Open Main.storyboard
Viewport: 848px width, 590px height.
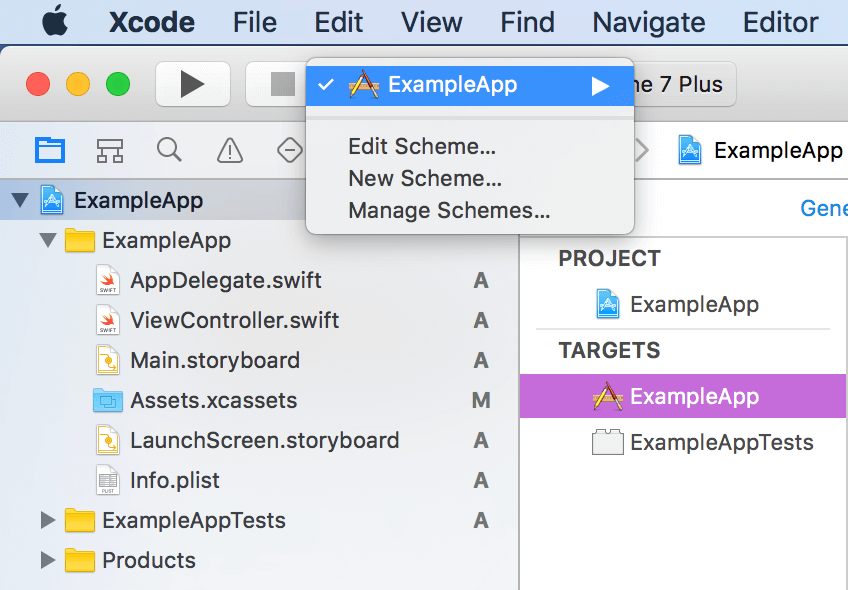(x=215, y=360)
